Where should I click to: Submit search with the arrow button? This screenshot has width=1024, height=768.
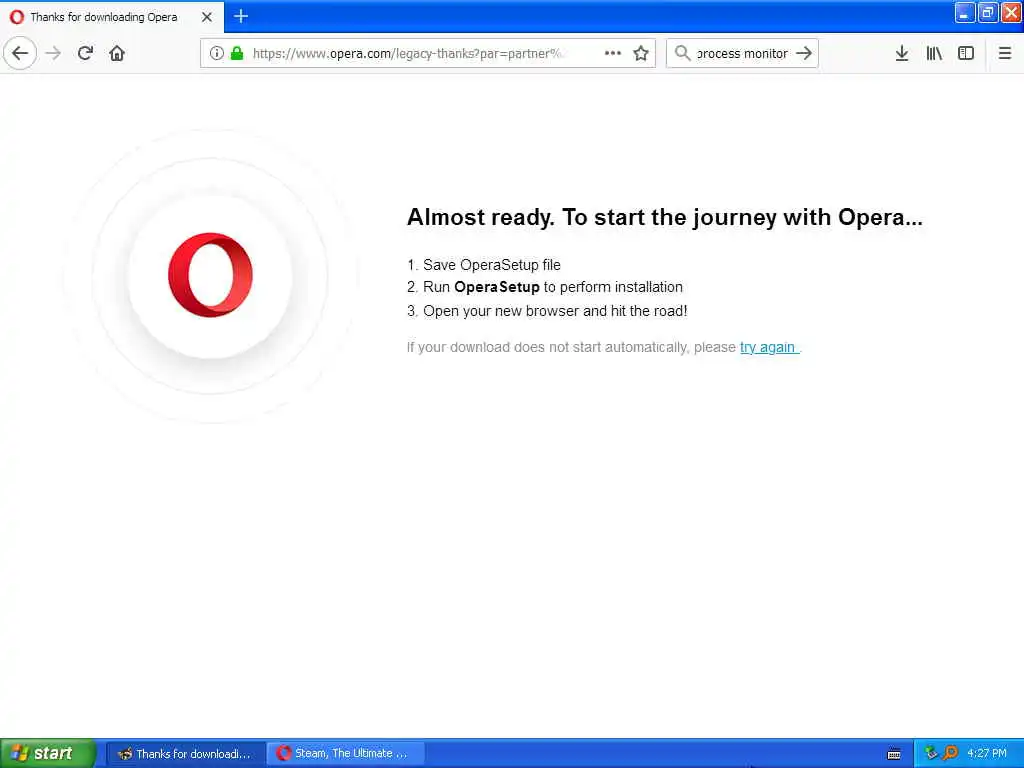[x=804, y=53]
